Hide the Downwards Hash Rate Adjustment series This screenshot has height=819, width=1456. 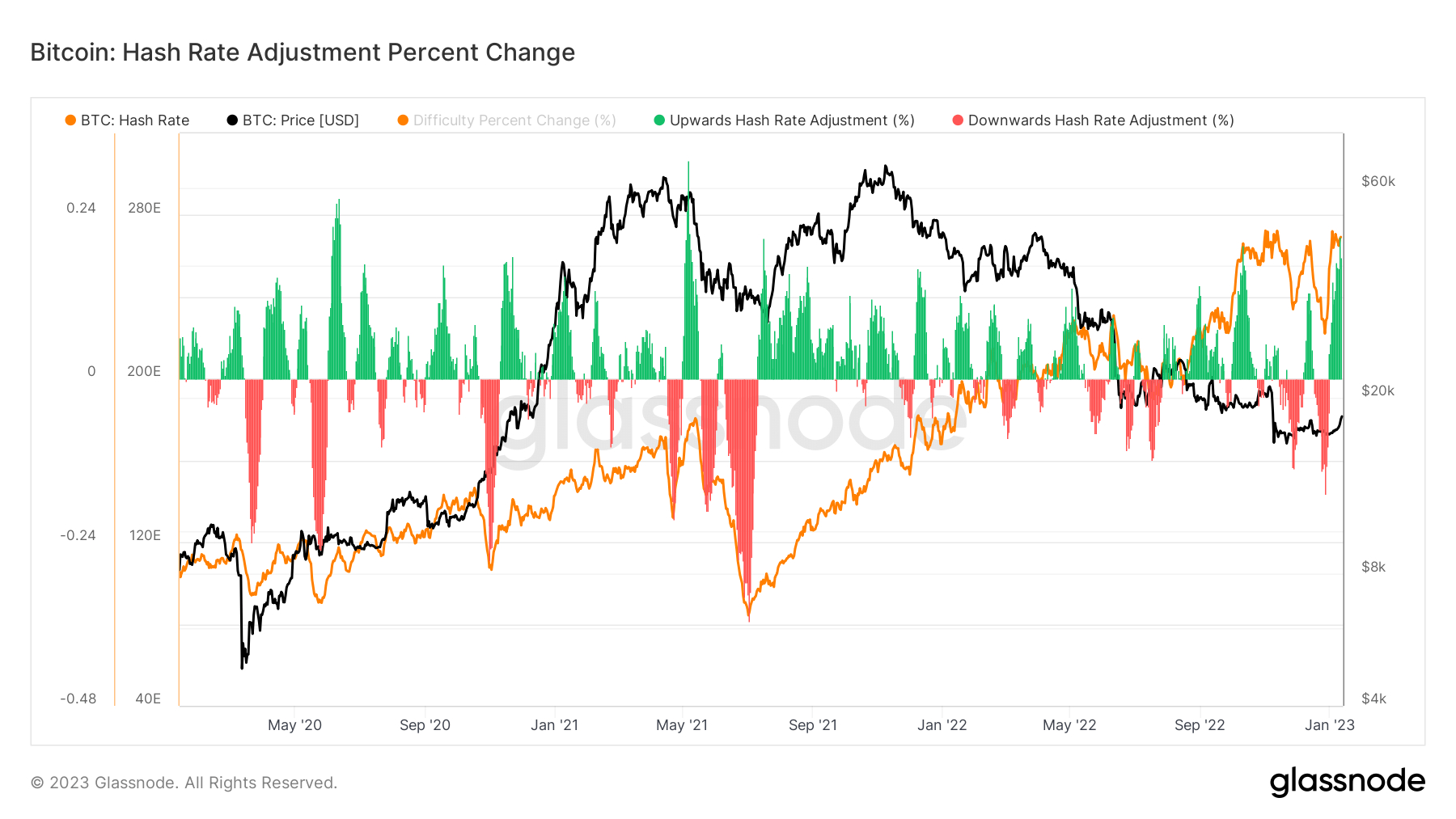pos(1101,120)
